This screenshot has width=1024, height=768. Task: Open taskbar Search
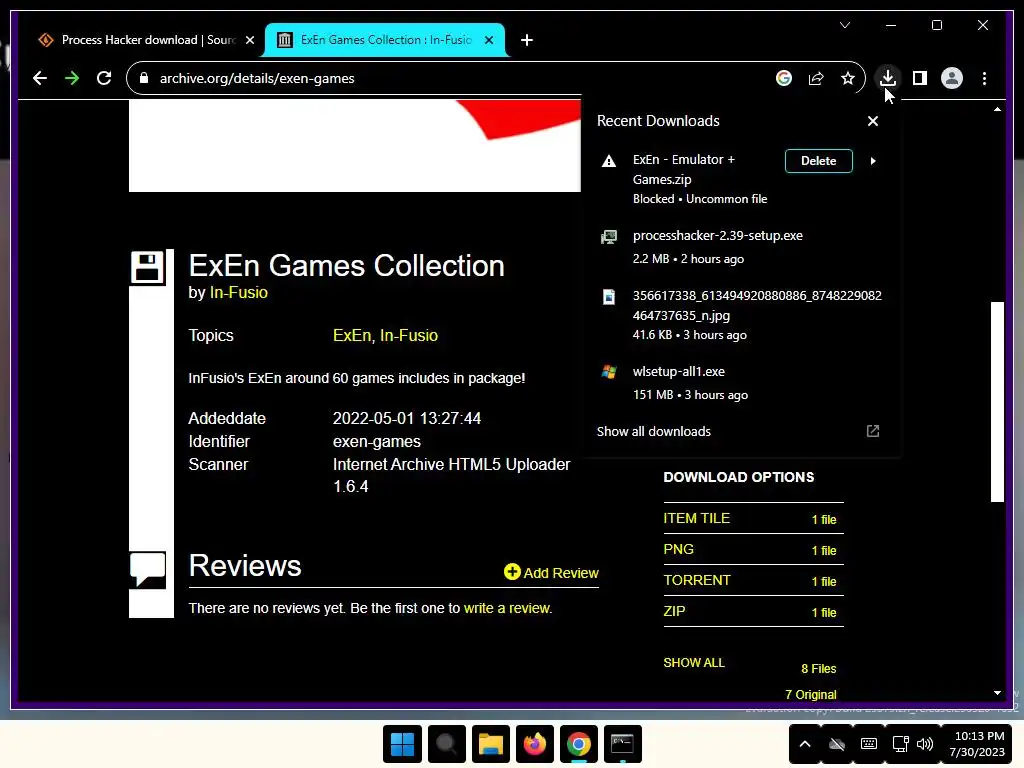point(447,744)
